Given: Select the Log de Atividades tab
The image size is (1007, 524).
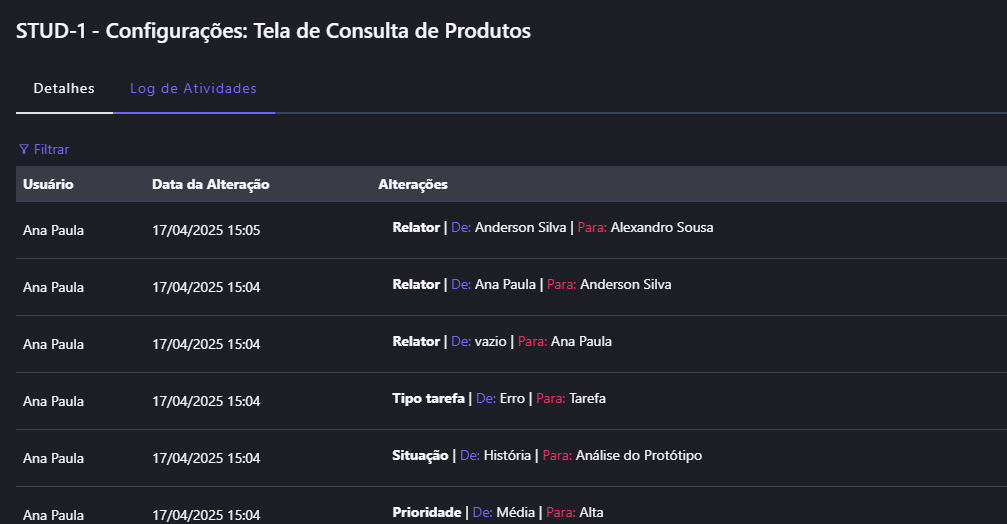Looking at the screenshot, I should tap(193, 89).
